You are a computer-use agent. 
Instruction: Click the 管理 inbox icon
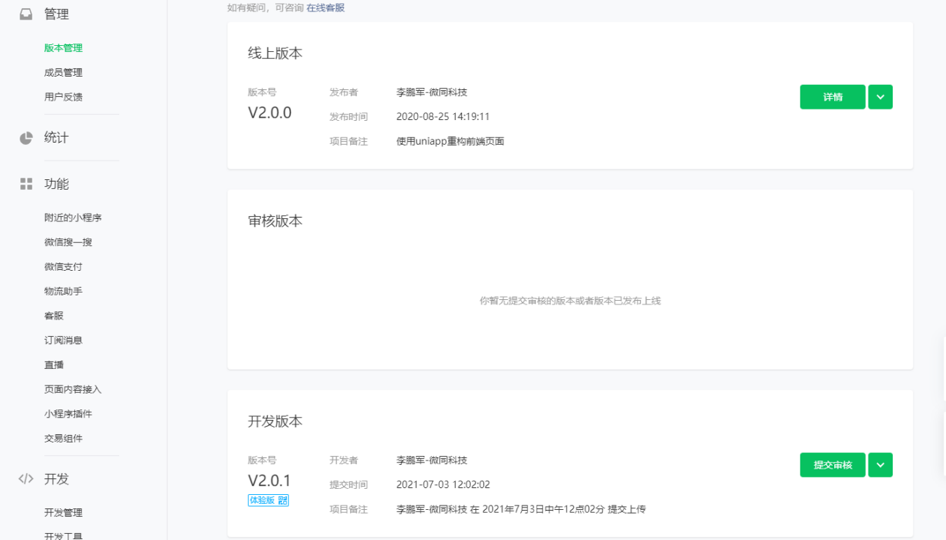click(26, 14)
